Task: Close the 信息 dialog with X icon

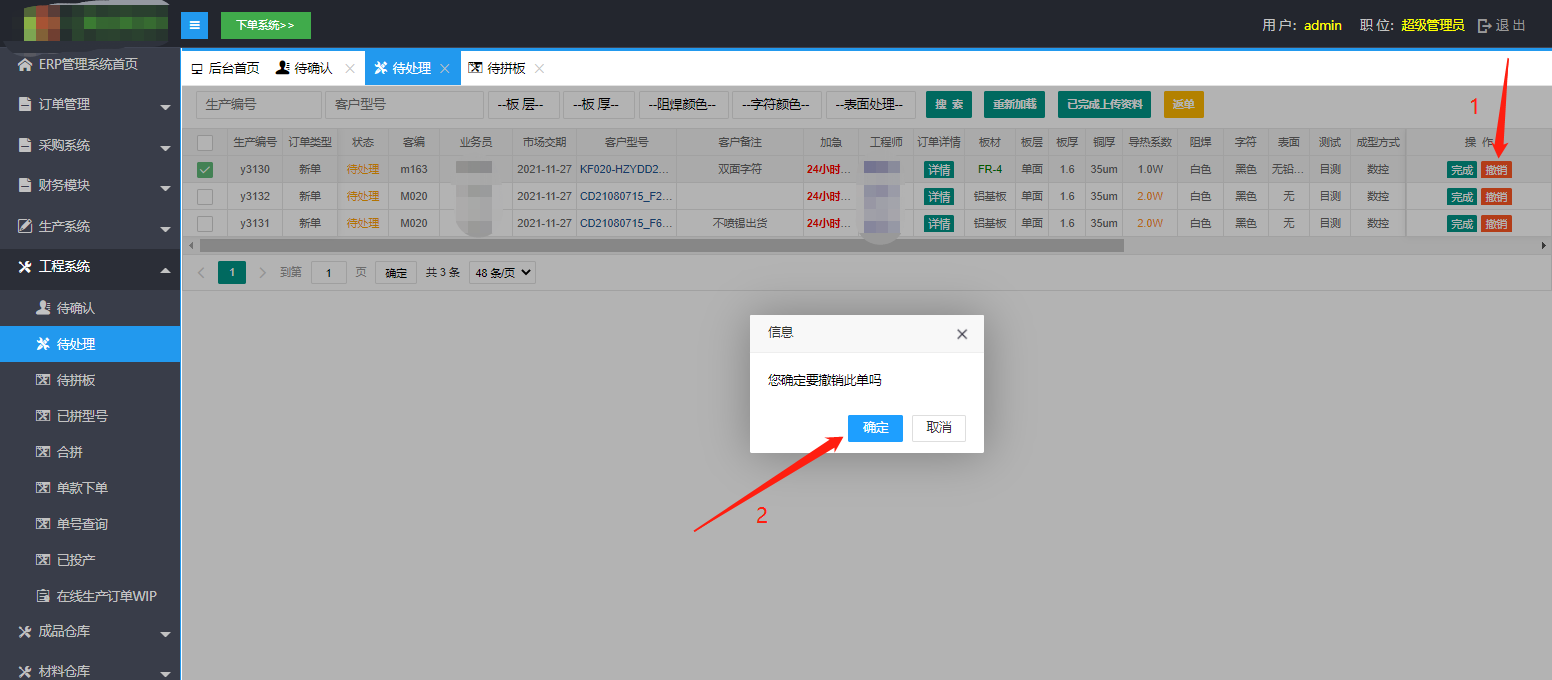Action: click(962, 334)
